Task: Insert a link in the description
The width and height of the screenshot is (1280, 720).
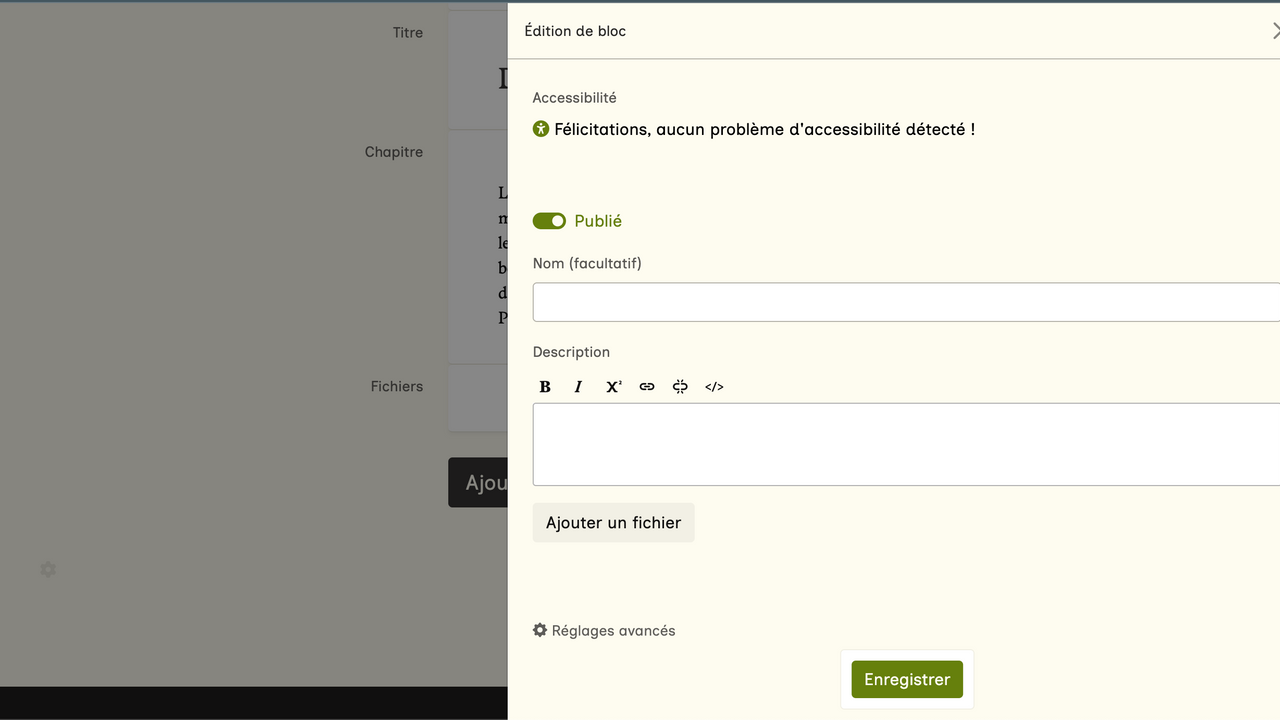Action: [647, 387]
